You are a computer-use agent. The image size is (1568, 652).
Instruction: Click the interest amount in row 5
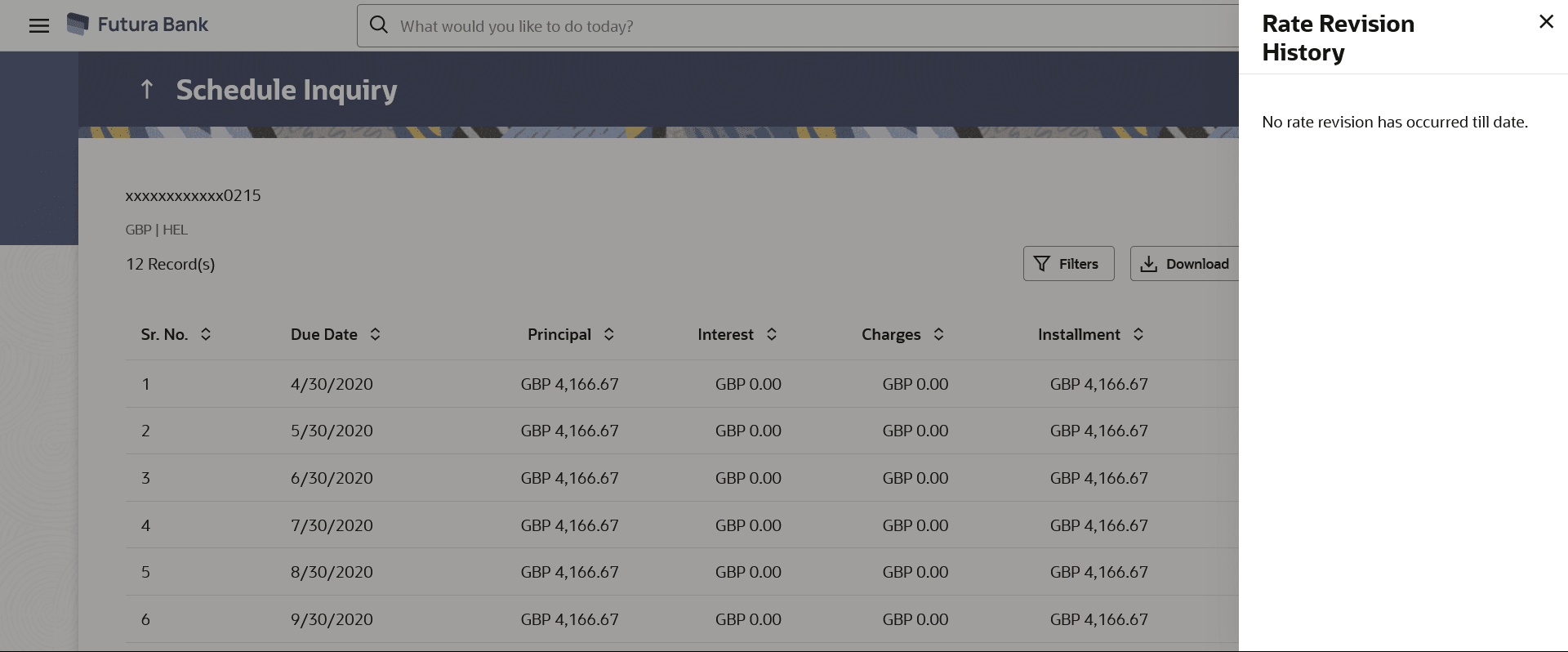point(748,572)
